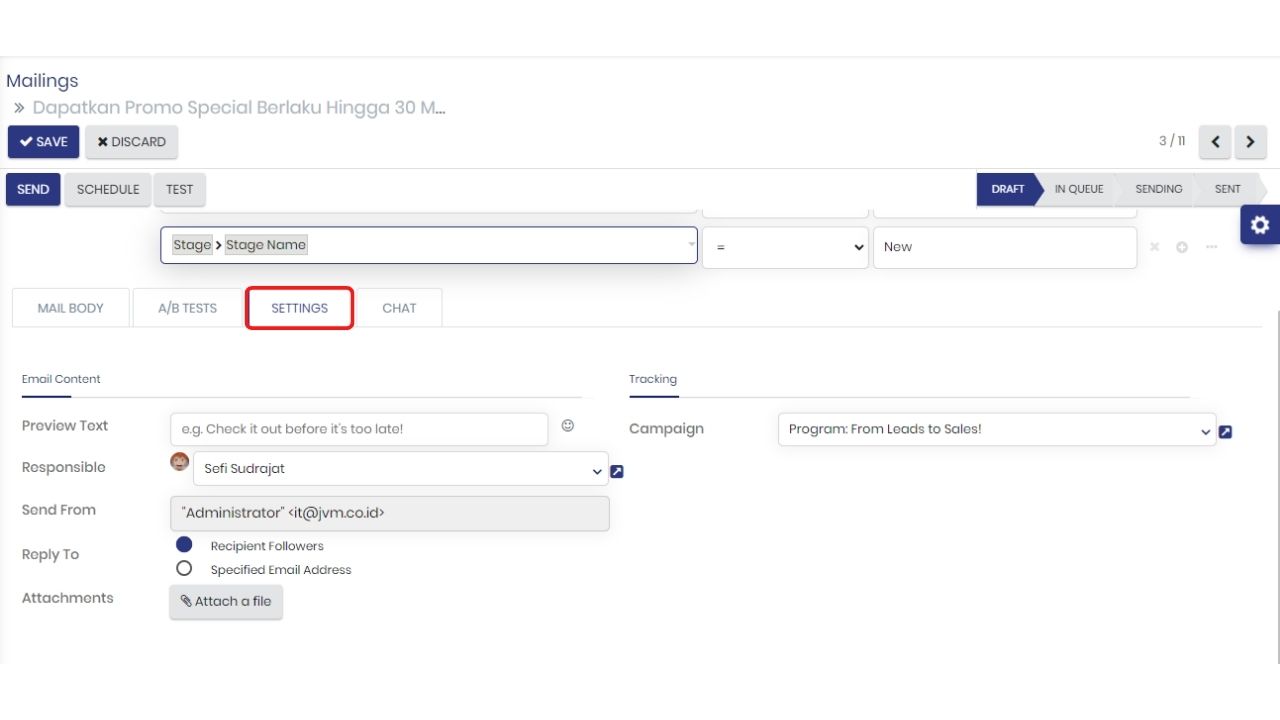This screenshot has width=1280, height=720.
Task: Open the emoji picker beside Preview Text
Action: pos(568,425)
